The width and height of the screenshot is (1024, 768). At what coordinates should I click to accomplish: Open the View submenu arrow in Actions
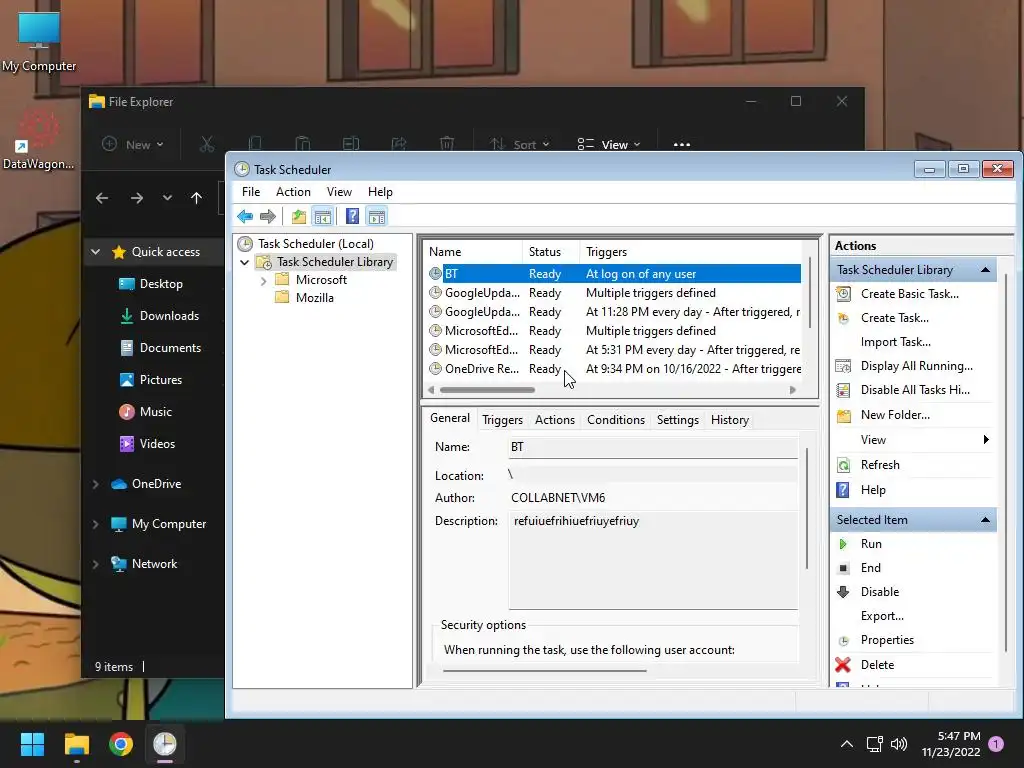click(986, 440)
